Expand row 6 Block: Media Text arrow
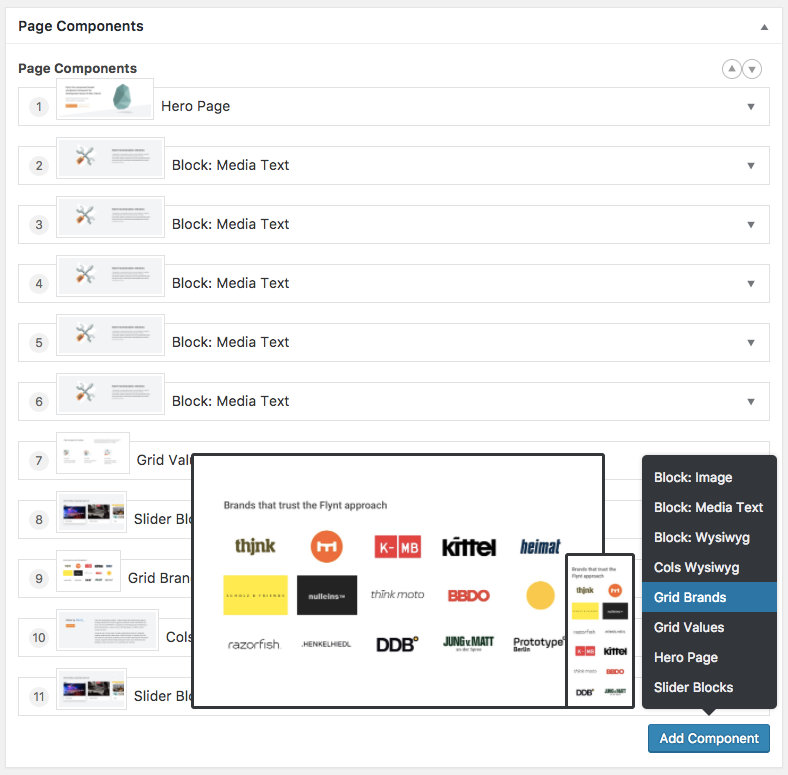 [751, 402]
